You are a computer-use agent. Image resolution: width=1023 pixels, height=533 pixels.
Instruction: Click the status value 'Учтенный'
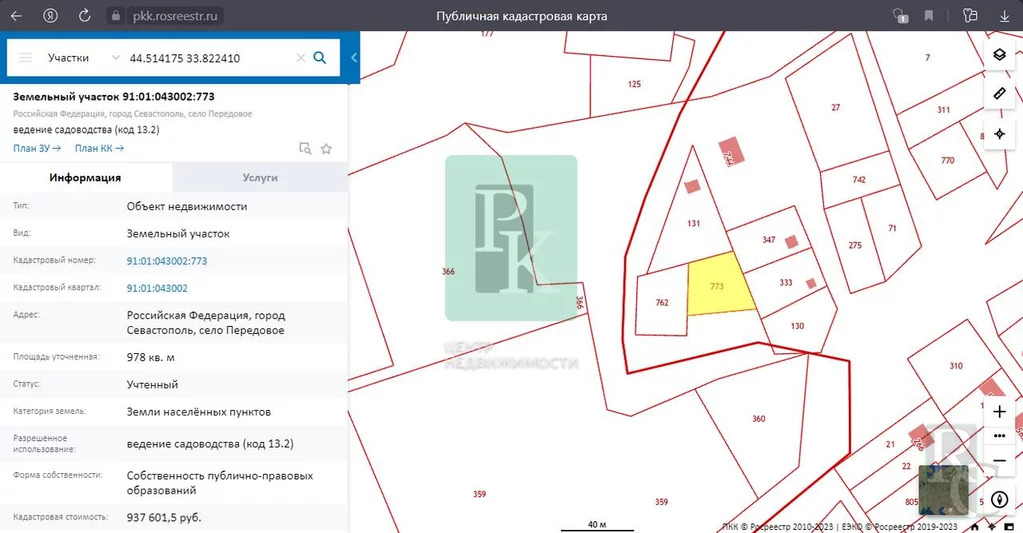[152, 385]
